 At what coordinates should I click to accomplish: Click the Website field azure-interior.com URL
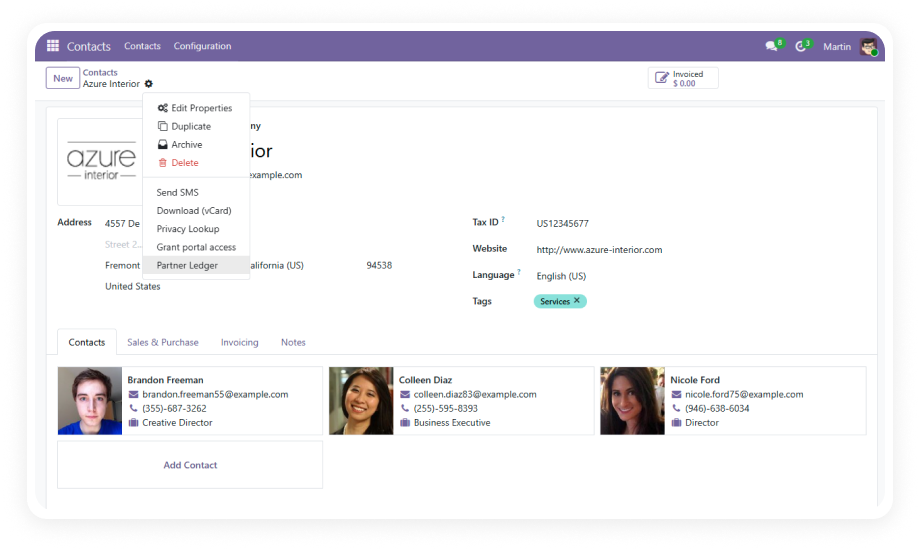599,249
